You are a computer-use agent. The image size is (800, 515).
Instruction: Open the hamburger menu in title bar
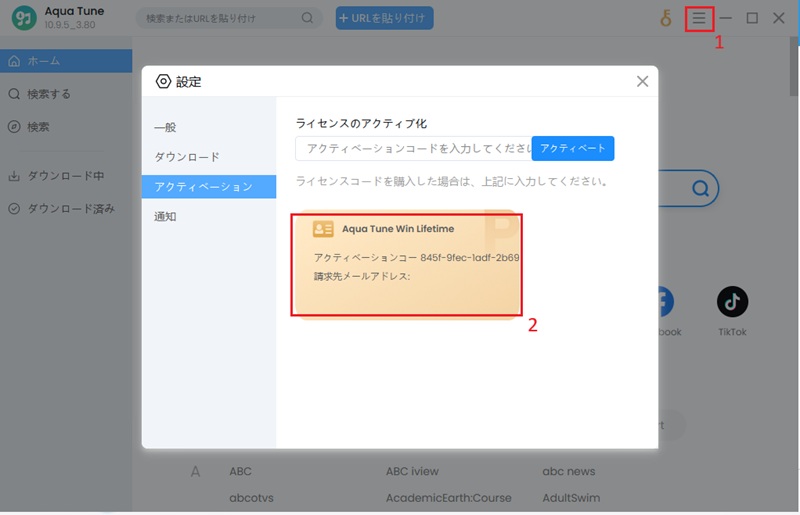[x=698, y=18]
